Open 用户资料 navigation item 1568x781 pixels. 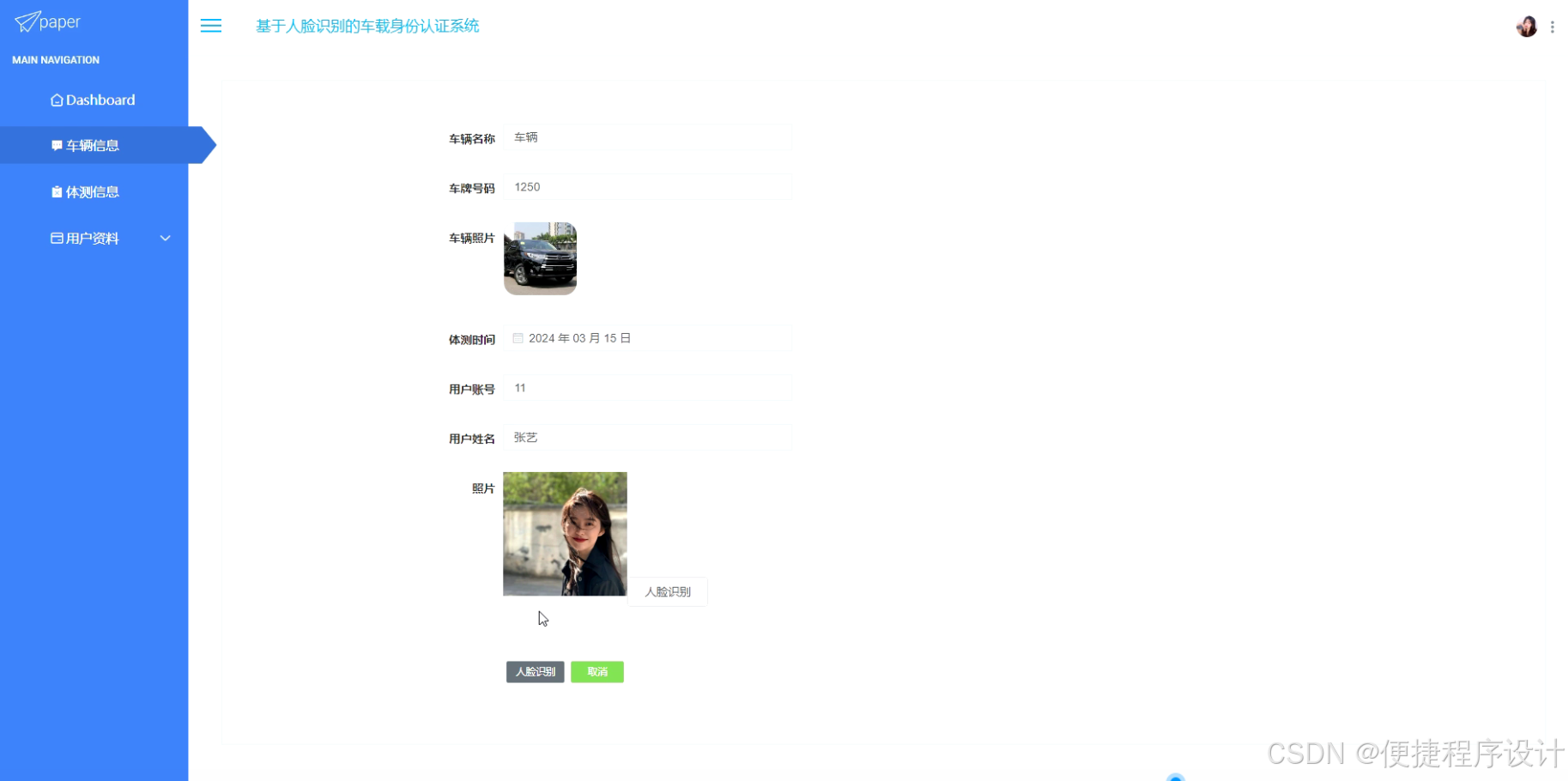click(x=94, y=239)
